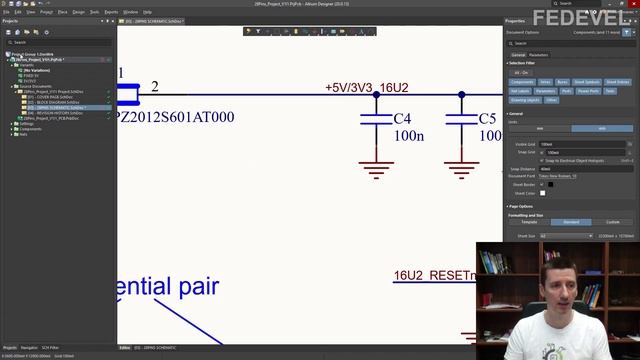Viewport: 640px width, 360px height.
Task: Open Sheet Color white swatch
Action: coord(542,193)
